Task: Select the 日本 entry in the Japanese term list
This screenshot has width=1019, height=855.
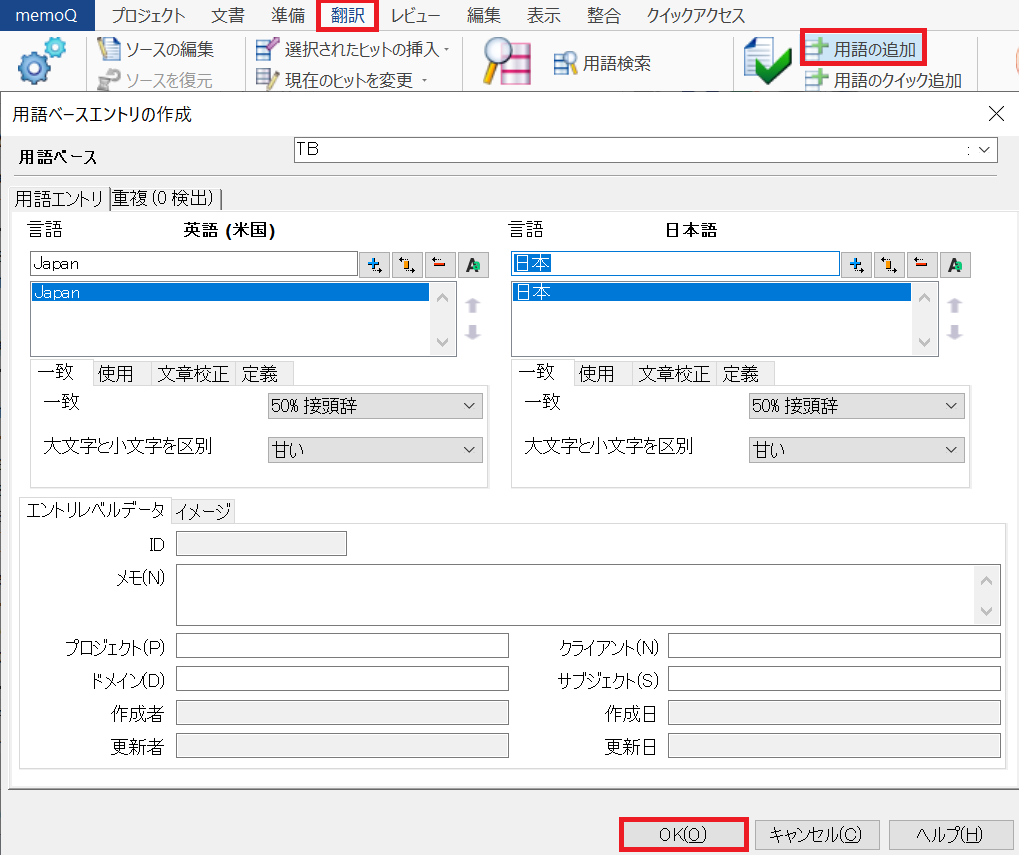Action: coord(710,293)
